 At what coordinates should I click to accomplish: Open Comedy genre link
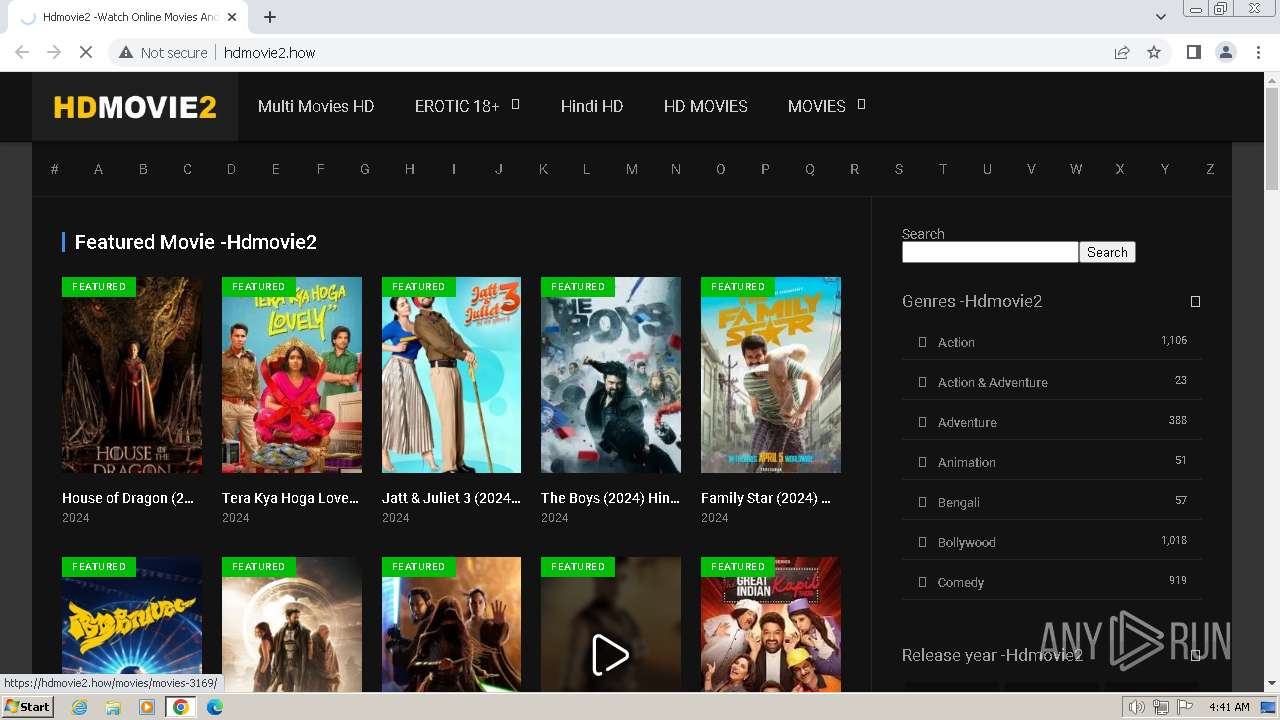(961, 582)
